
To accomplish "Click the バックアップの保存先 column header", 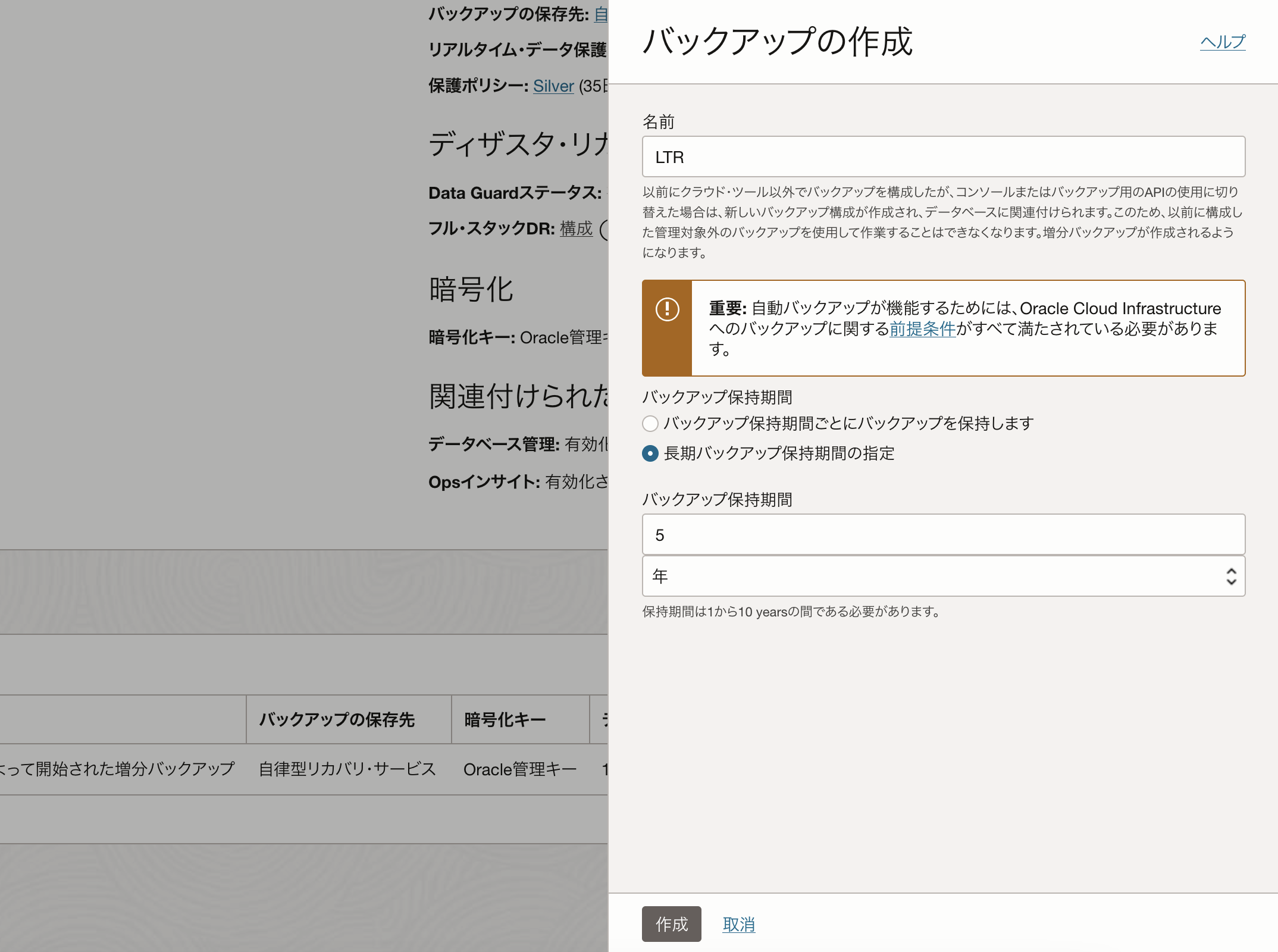I will 337,720.
